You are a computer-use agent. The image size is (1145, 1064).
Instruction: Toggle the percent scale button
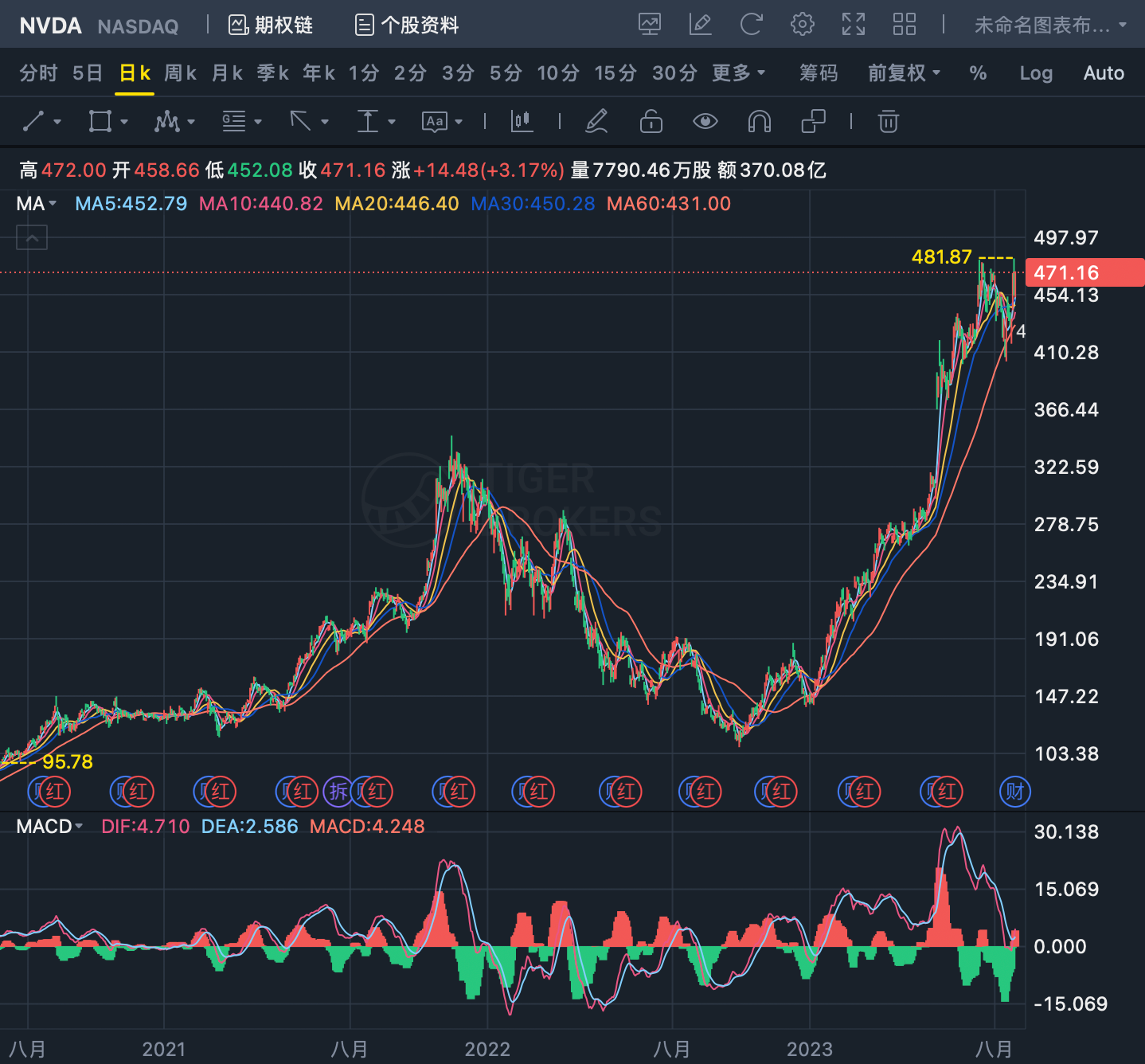pyautogui.click(x=978, y=73)
